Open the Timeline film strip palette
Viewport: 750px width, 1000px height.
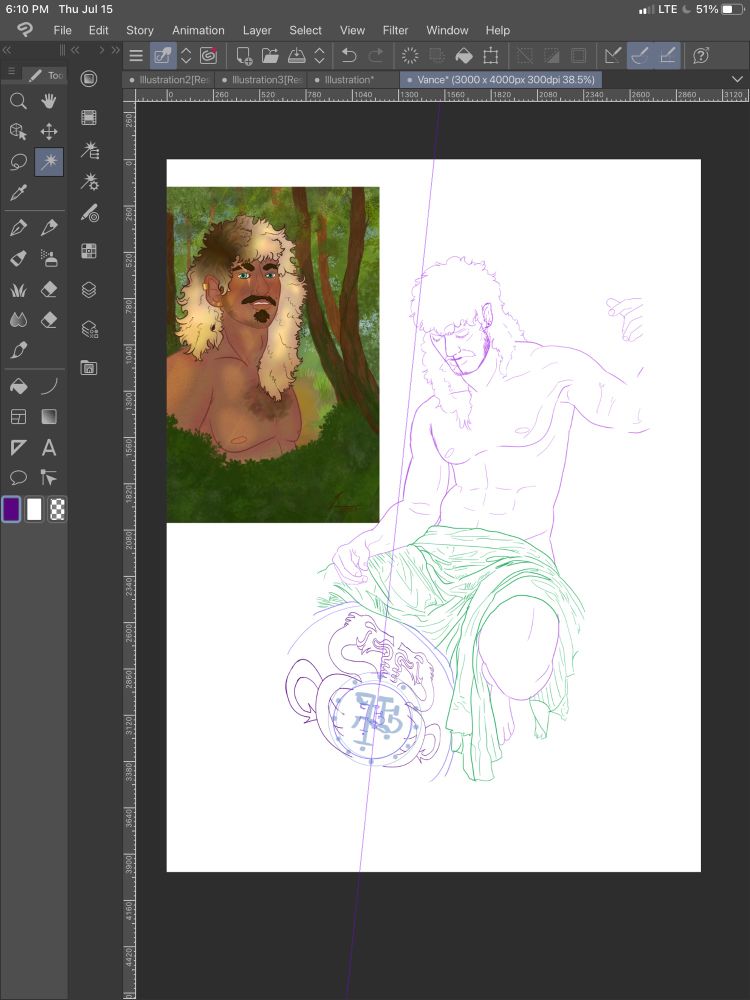click(x=89, y=117)
